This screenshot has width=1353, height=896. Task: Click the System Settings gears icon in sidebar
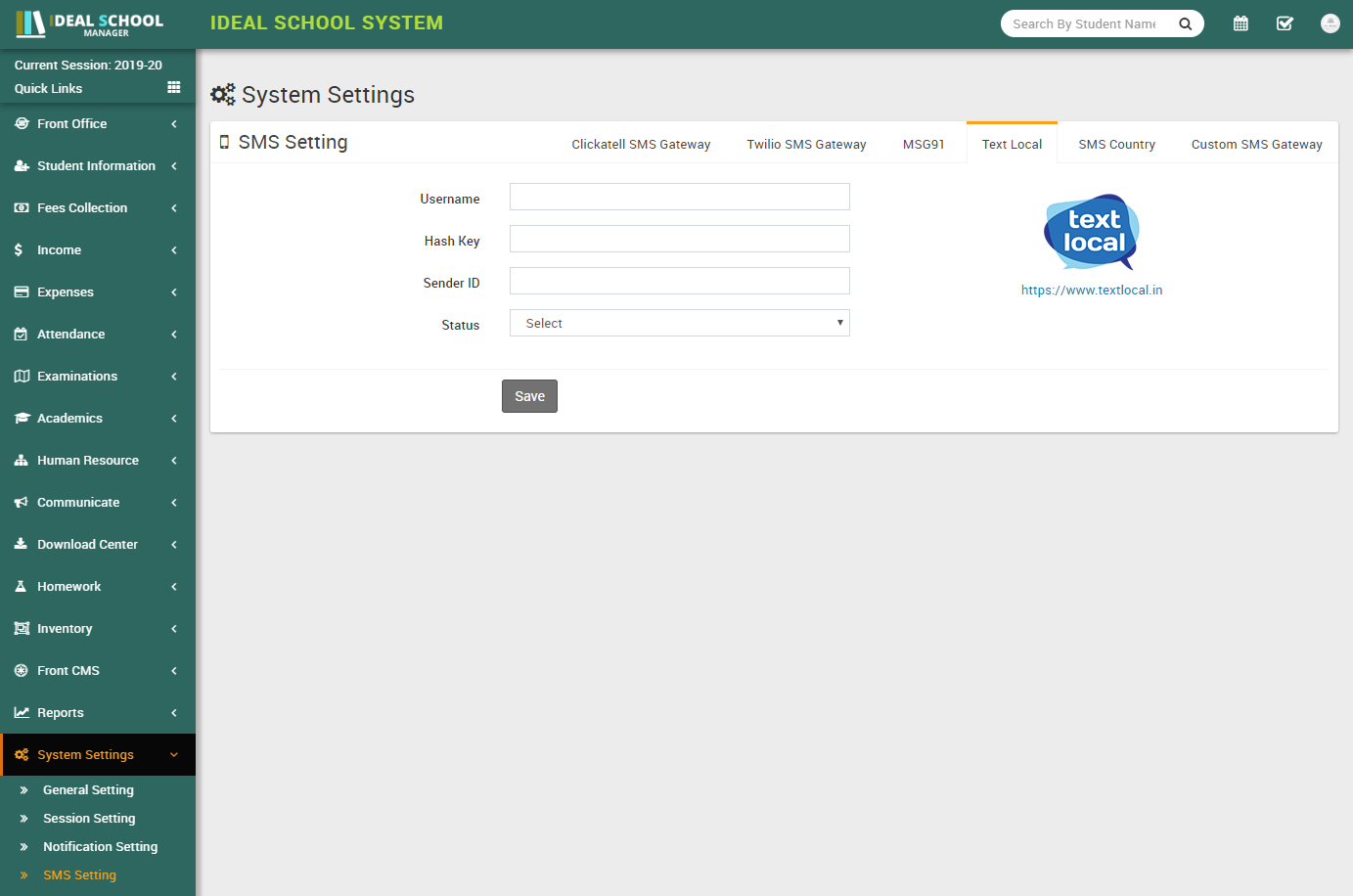coord(22,754)
